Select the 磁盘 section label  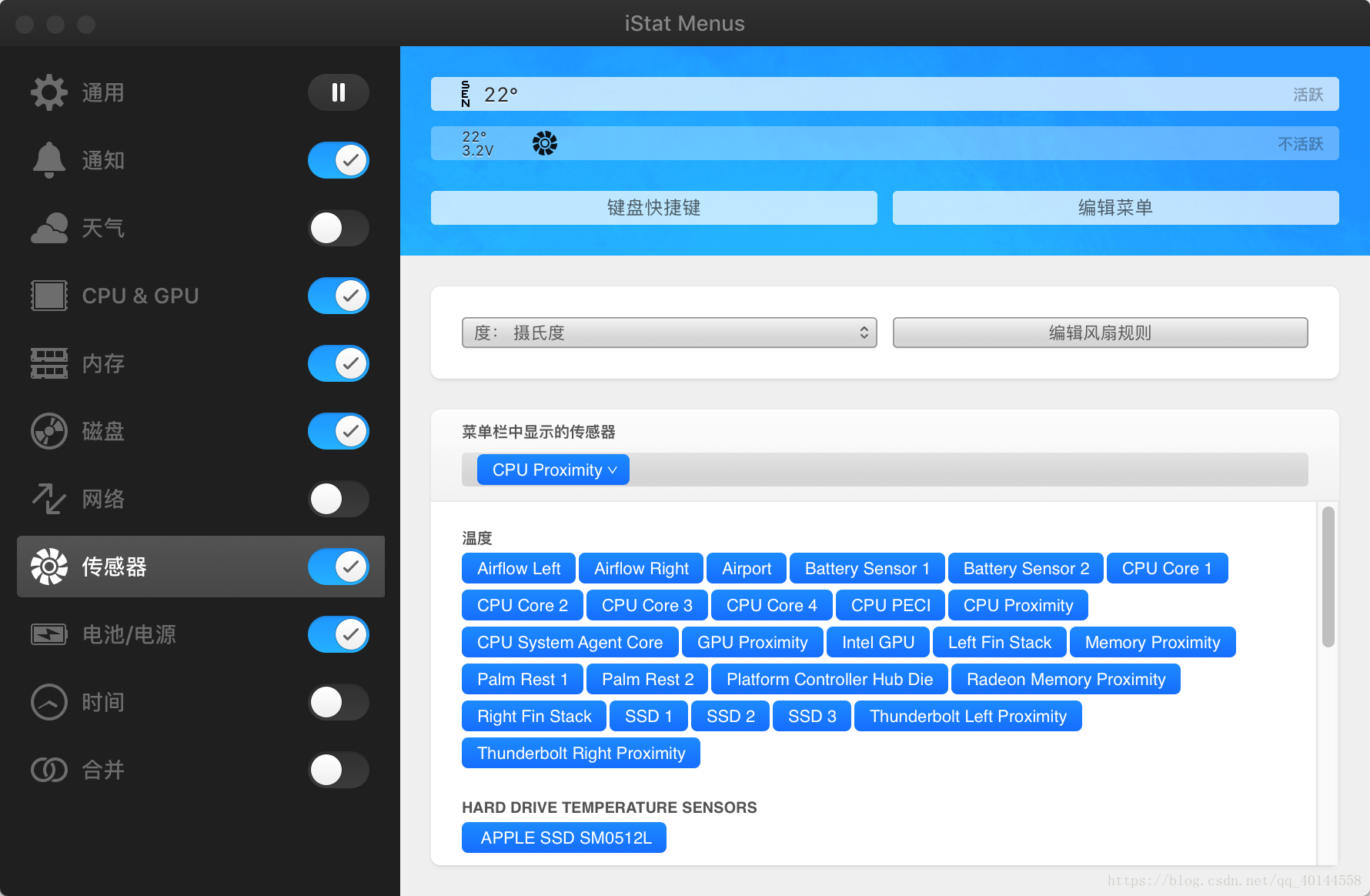point(103,431)
